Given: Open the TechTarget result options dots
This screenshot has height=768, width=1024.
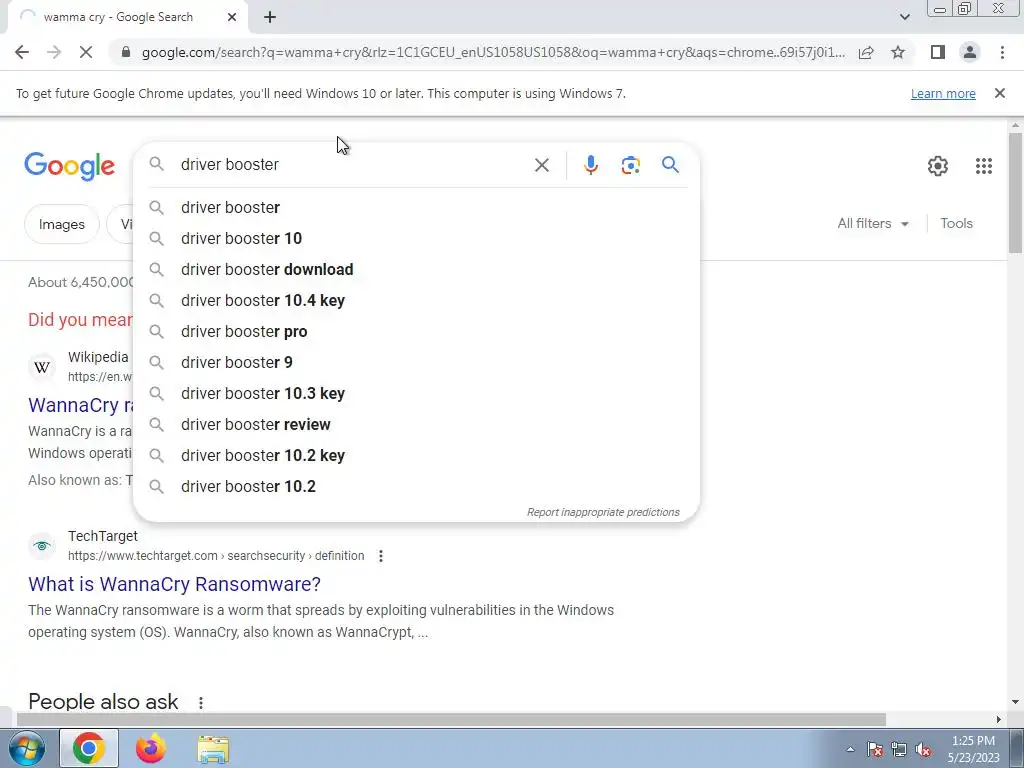Looking at the screenshot, I should pyautogui.click(x=381, y=556).
